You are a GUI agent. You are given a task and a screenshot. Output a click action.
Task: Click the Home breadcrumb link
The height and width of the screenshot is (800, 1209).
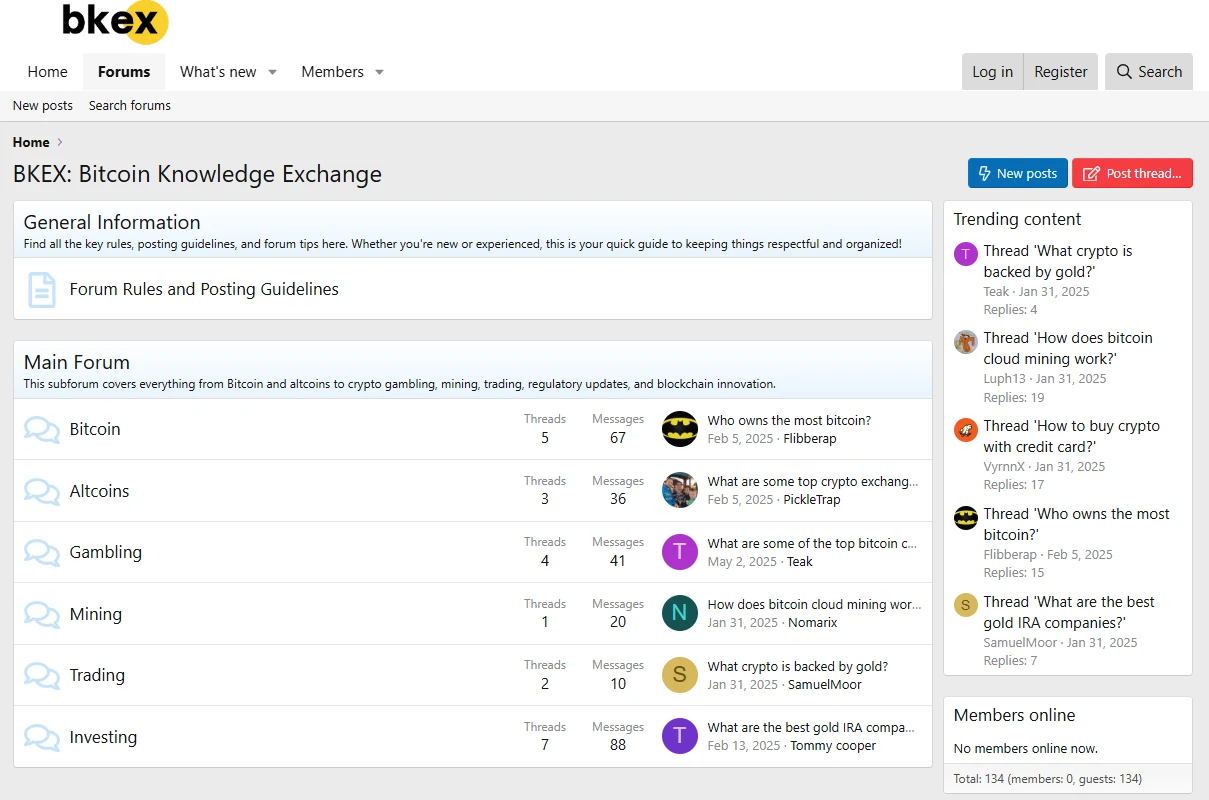(x=31, y=142)
